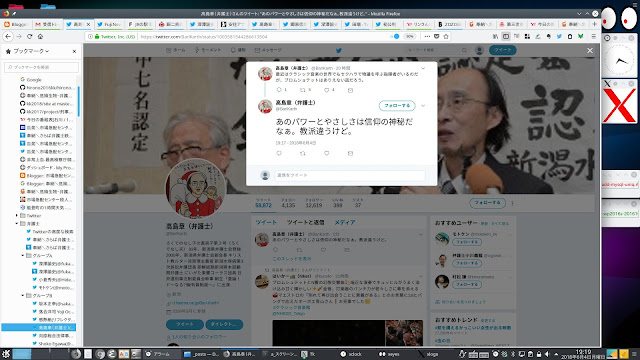This screenshot has width=640, height=360.
Task: Collapse the グループB bookmark folder
Action: point(23,296)
